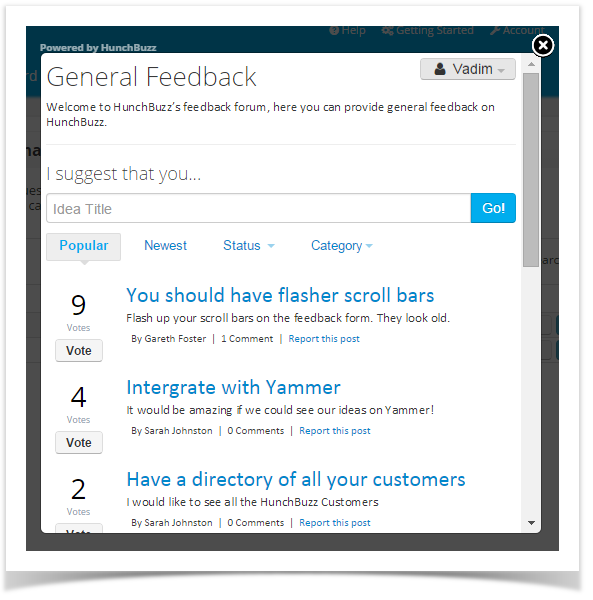Click the scrollbar up arrow
593x600 pixels.
[x=531, y=64]
